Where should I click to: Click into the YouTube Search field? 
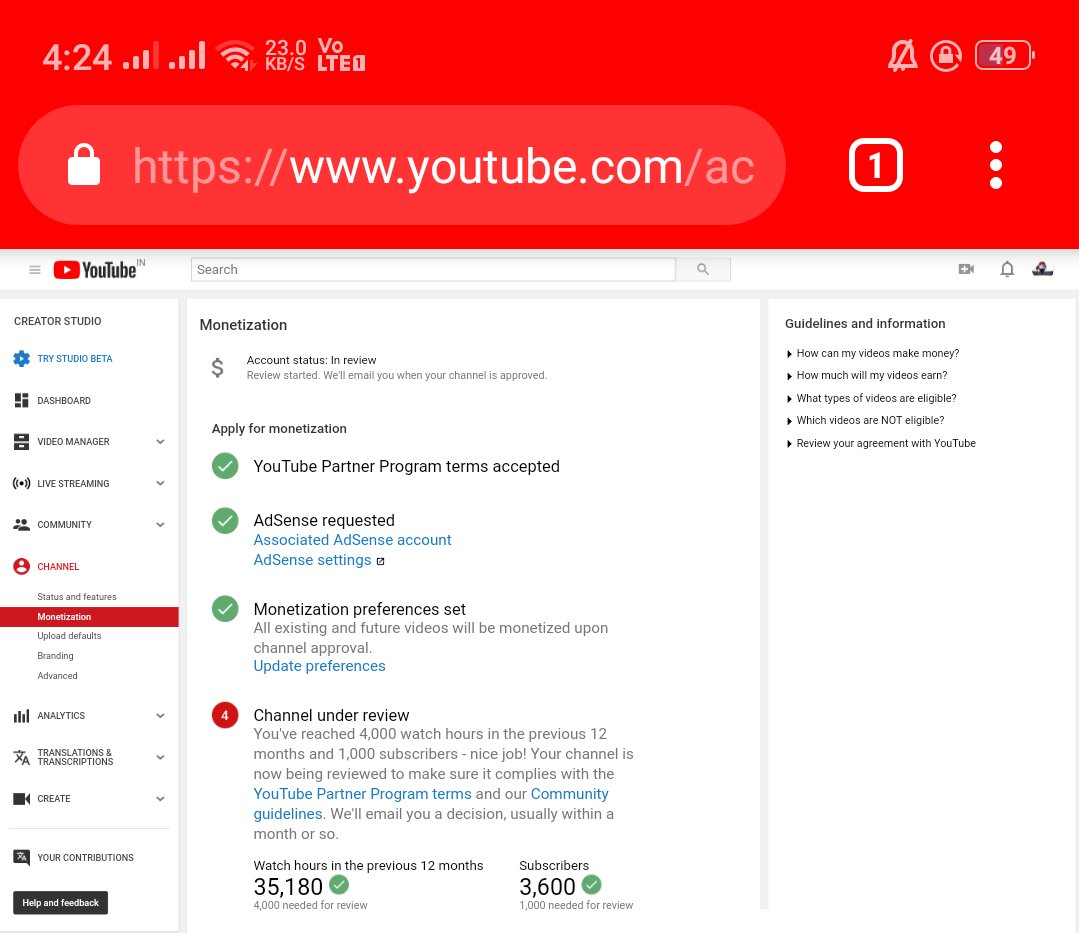[434, 270]
